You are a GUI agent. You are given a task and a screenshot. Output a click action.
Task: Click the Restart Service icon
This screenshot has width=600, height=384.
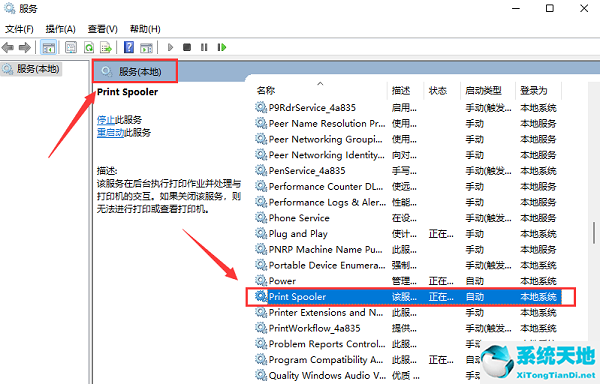tap(222, 47)
